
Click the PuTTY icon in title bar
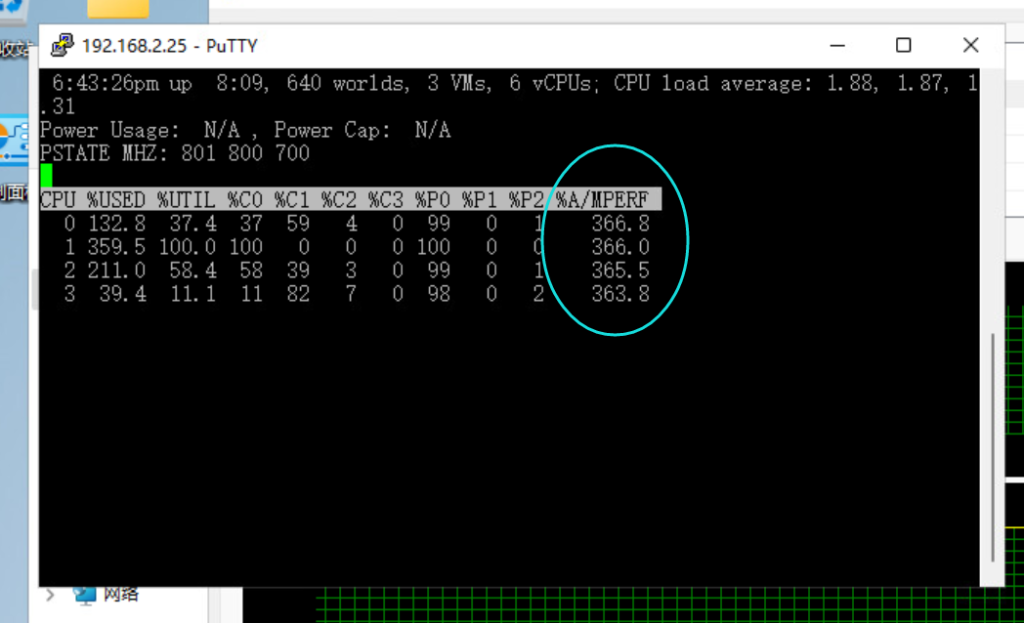(x=63, y=45)
